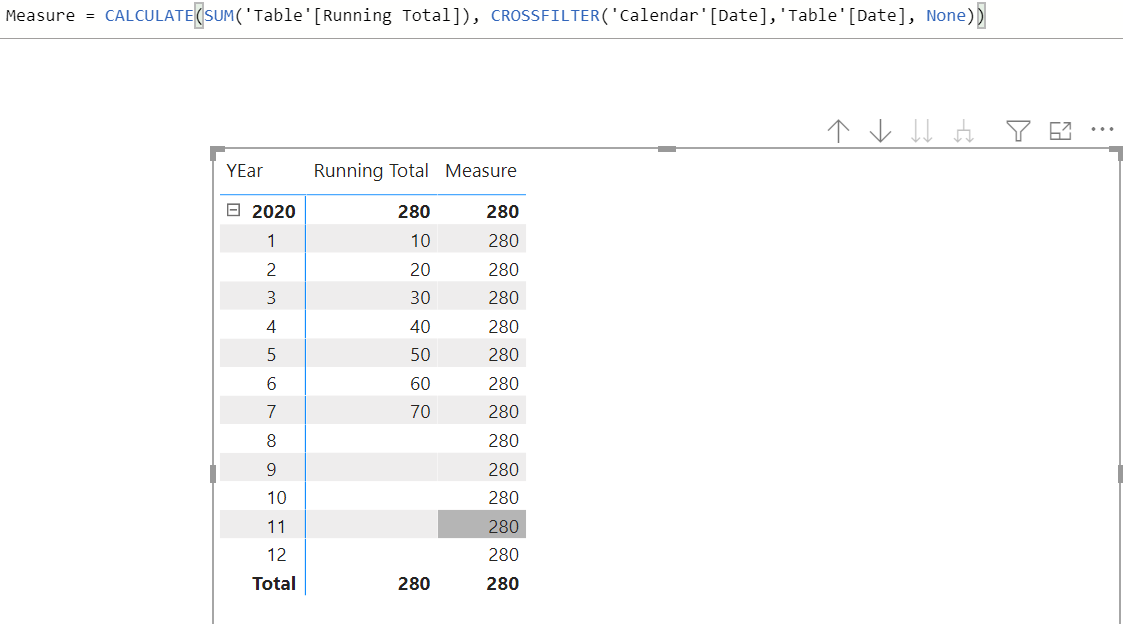Viewport: 1123px width, 624px height.
Task: Grab the visual's left-edge resize handle
Action: click(x=213, y=474)
